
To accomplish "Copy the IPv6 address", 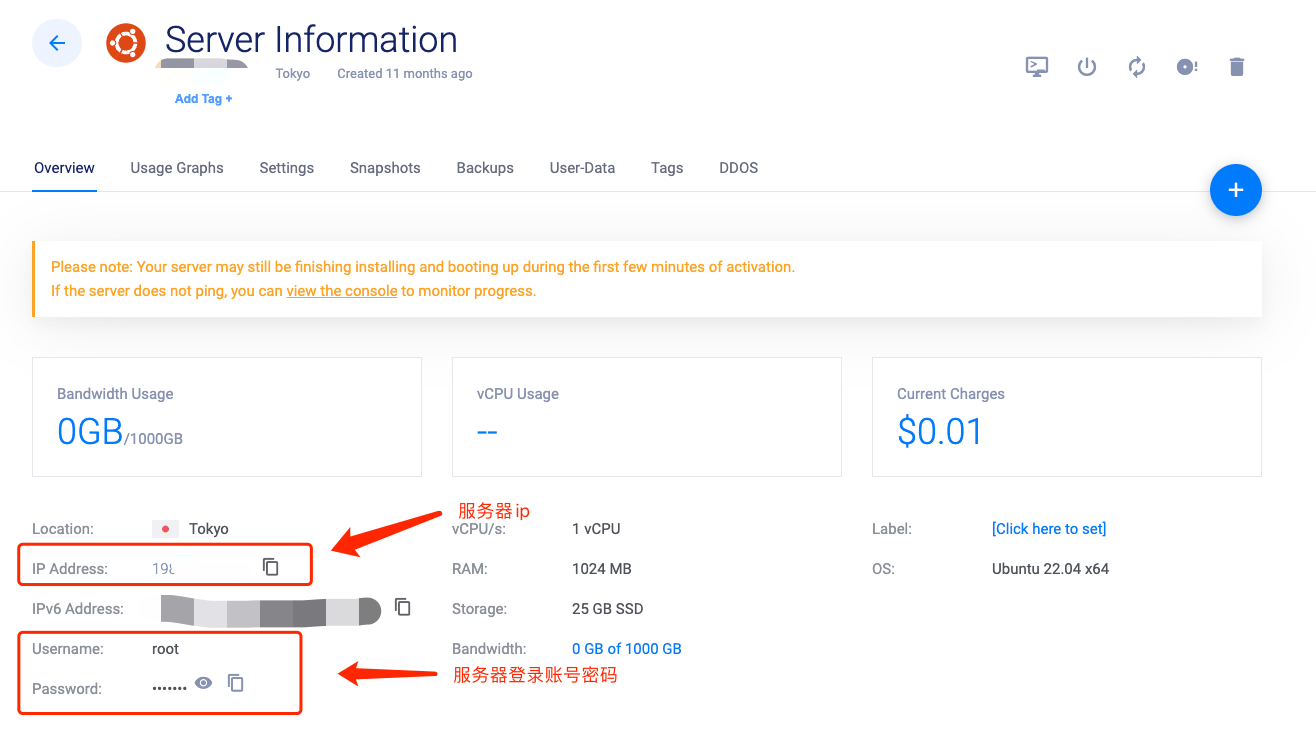I will (x=402, y=607).
